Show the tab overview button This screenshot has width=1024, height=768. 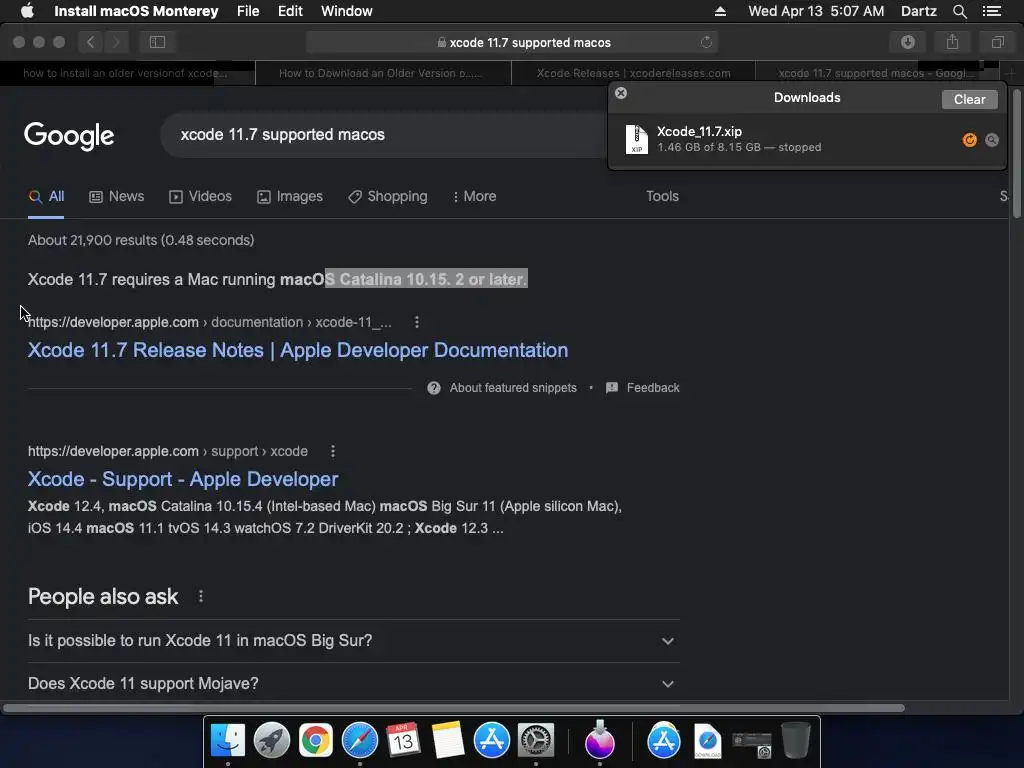(997, 42)
